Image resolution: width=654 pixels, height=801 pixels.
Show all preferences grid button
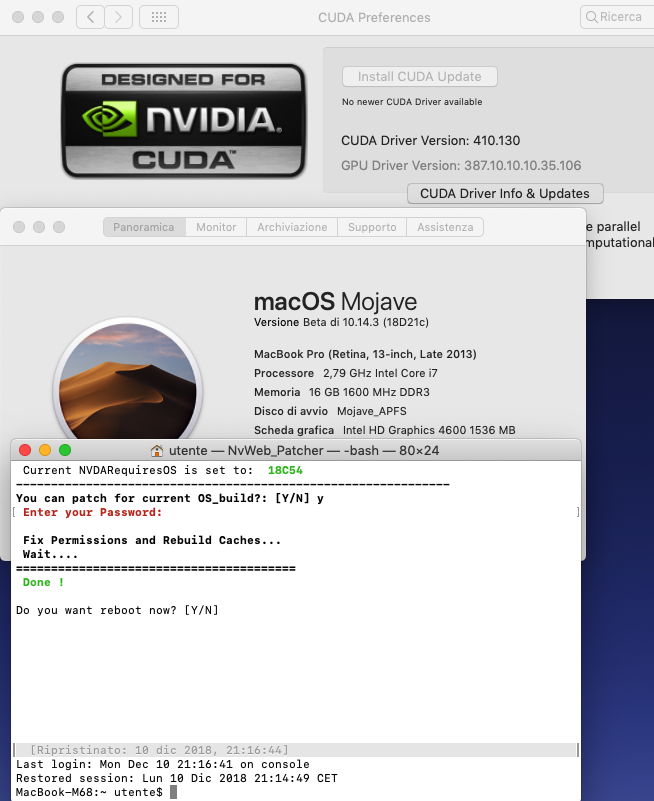coord(159,17)
